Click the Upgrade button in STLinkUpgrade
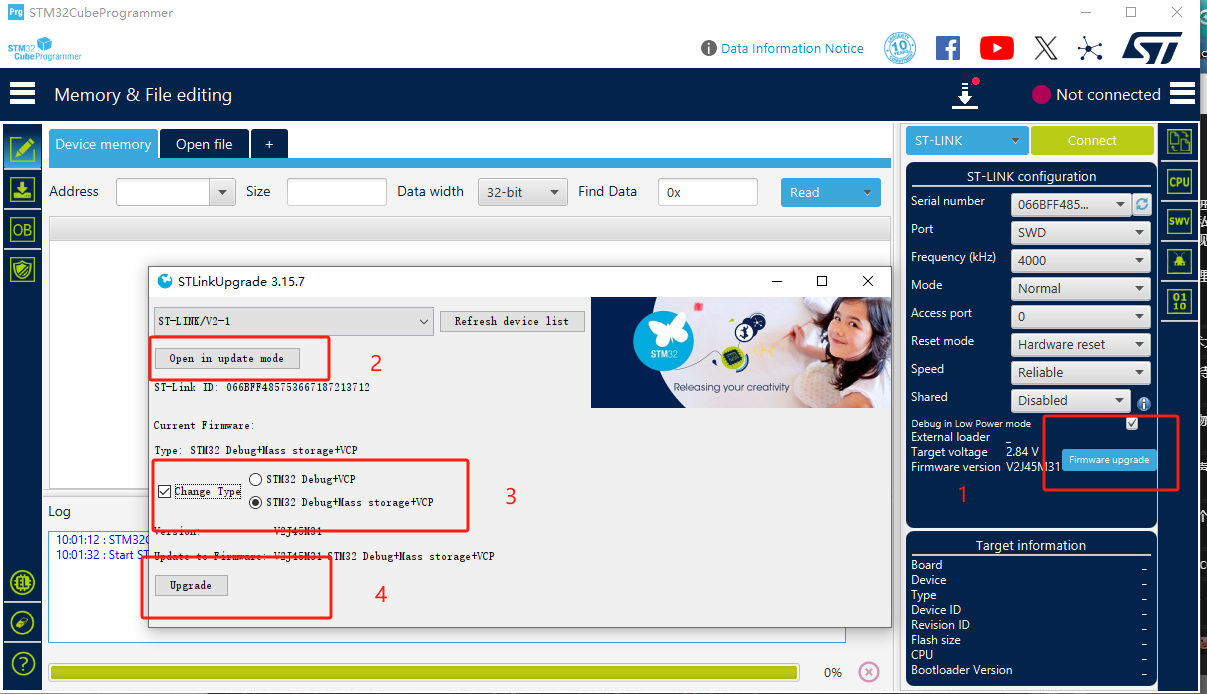The width and height of the screenshot is (1207, 694). click(191, 585)
